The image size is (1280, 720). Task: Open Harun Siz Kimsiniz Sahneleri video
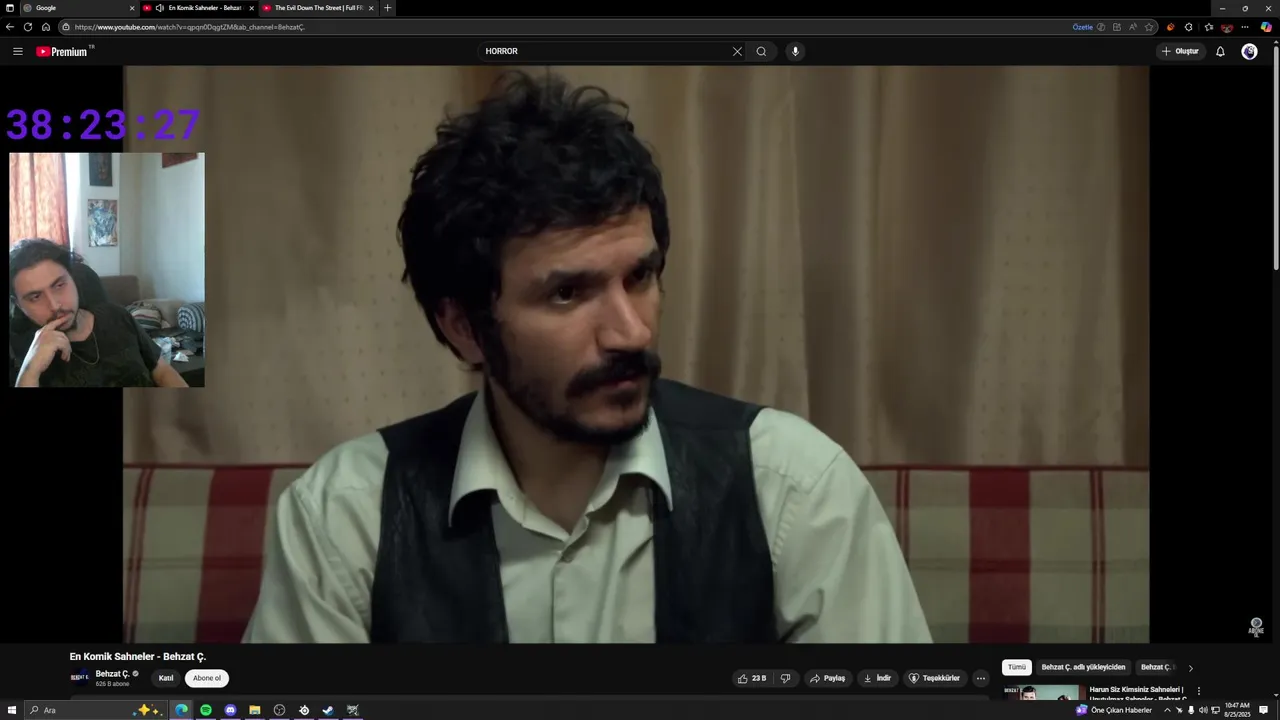pyautogui.click(x=1136, y=693)
